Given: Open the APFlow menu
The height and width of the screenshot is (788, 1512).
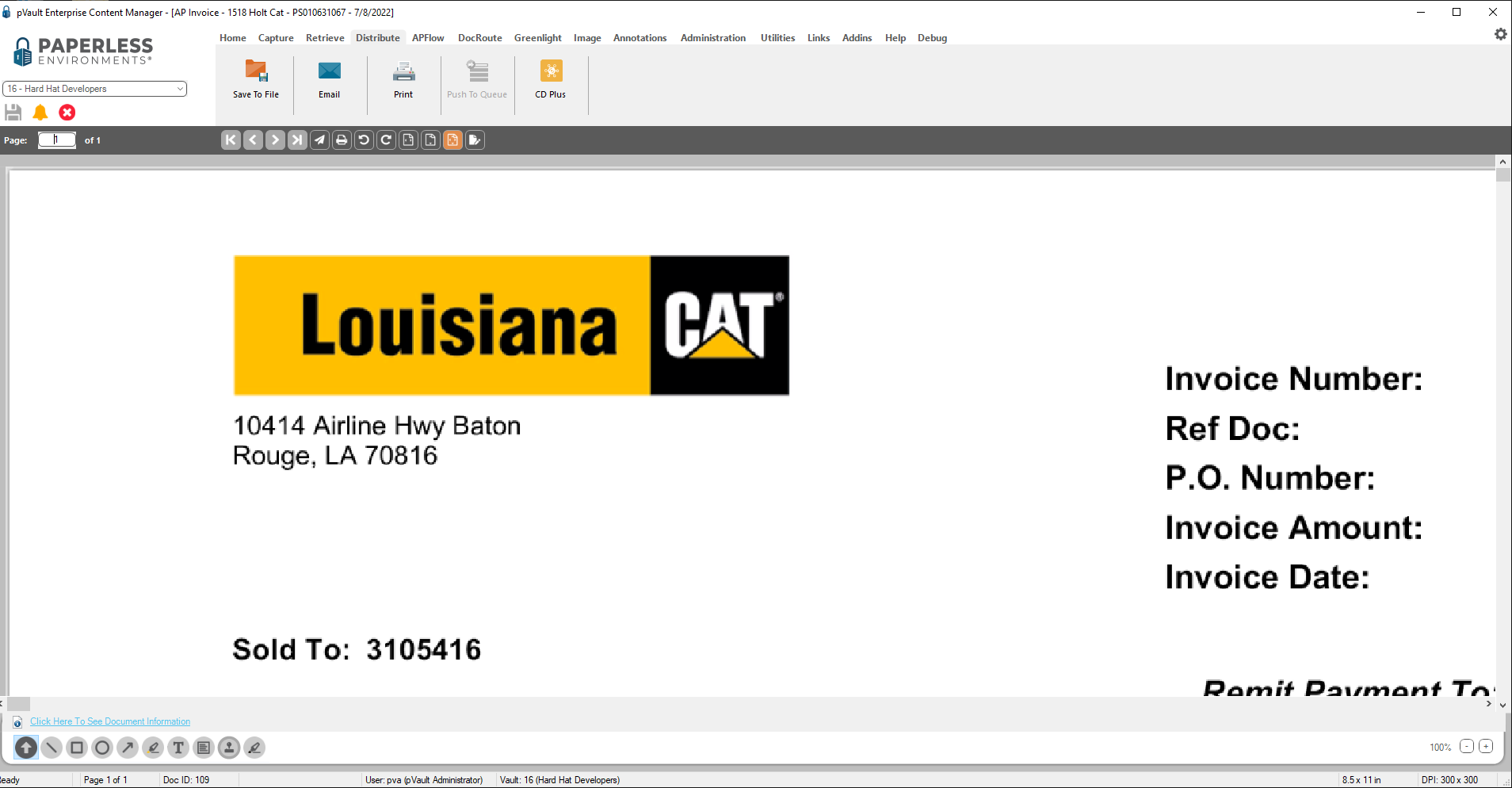Looking at the screenshot, I should pyautogui.click(x=428, y=38).
